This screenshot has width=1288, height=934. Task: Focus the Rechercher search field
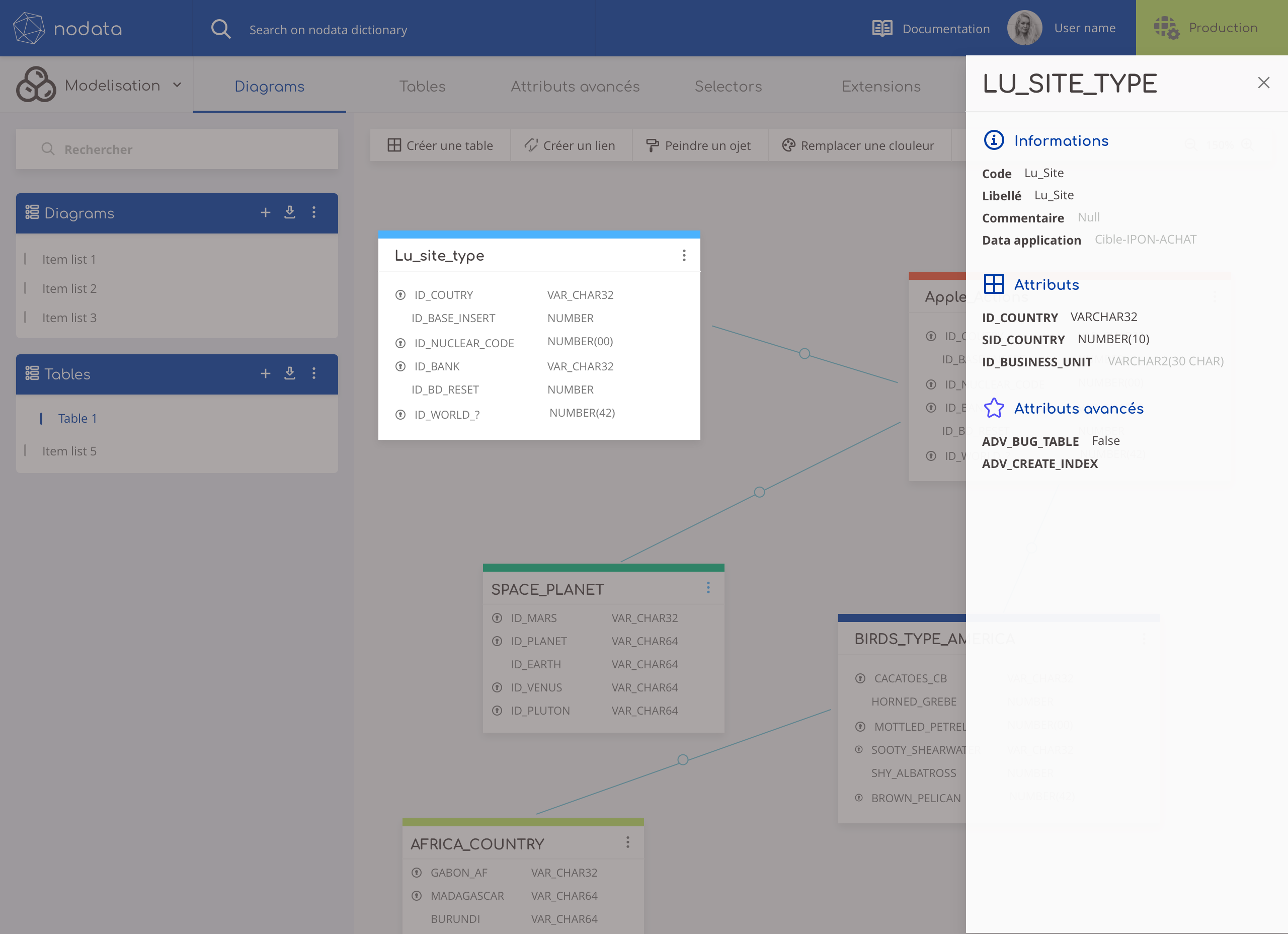(177, 149)
